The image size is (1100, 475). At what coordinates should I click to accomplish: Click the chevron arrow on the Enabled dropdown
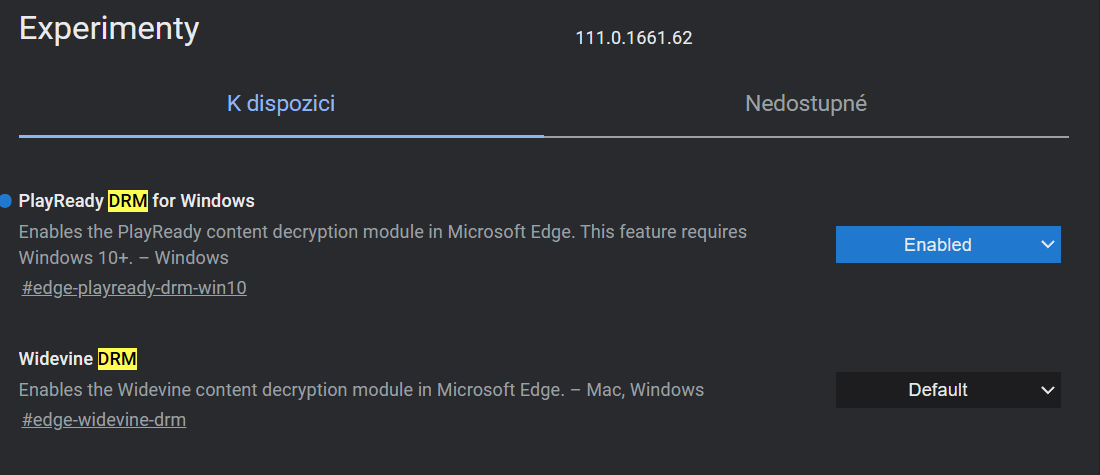click(1047, 244)
